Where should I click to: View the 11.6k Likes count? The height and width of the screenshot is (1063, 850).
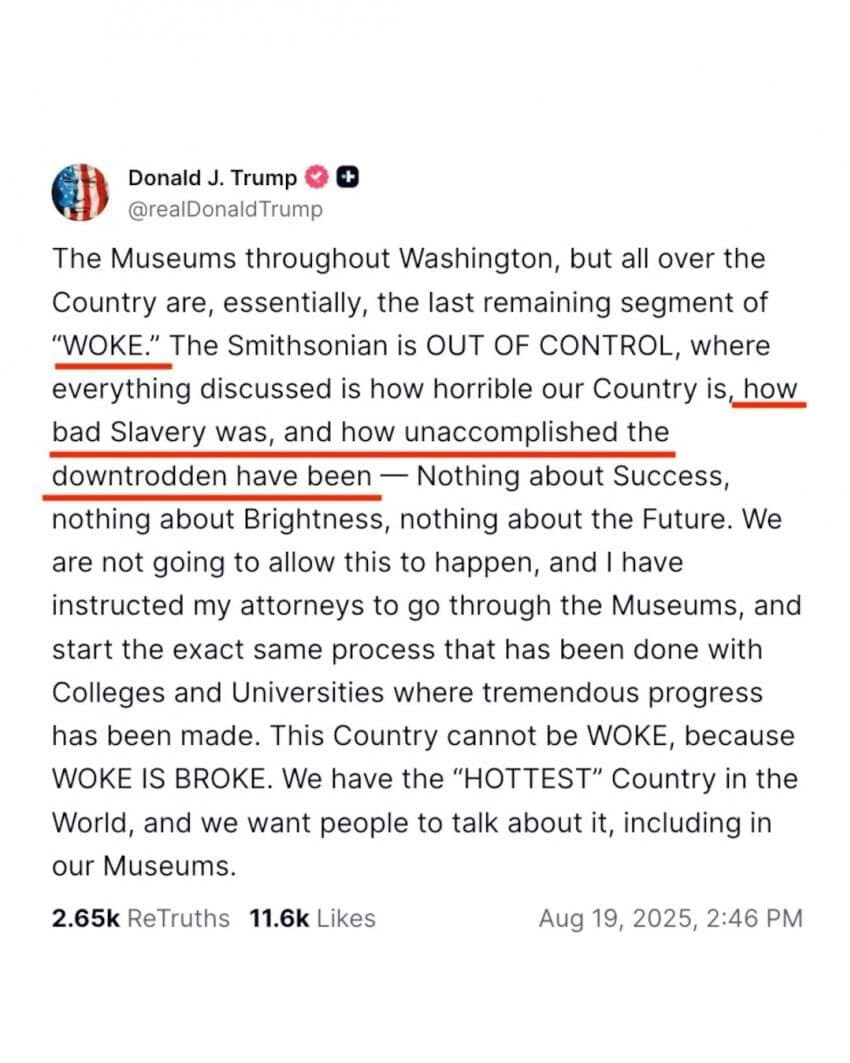(279, 918)
